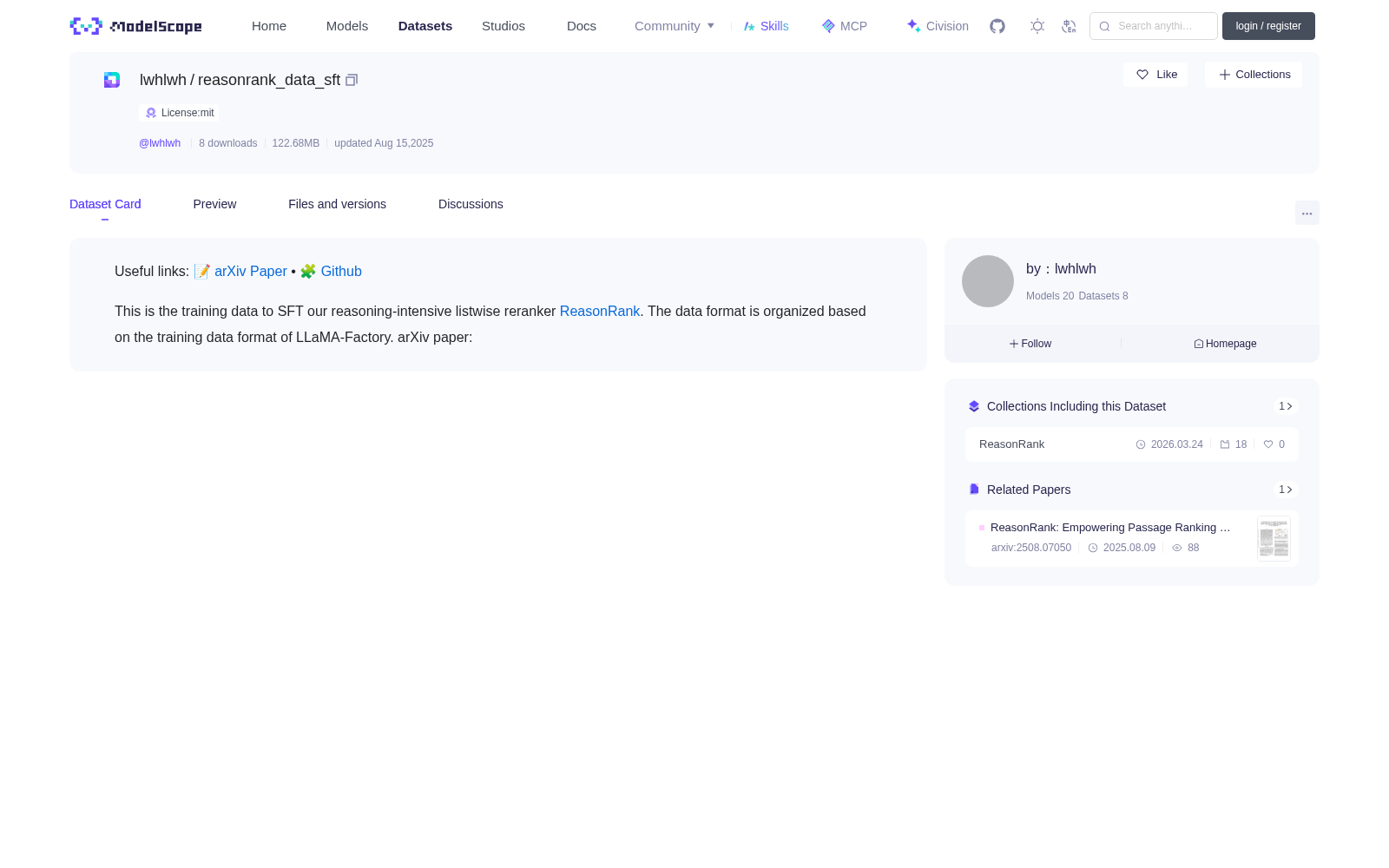The width and height of the screenshot is (1389, 868).
Task: Open ReasonRank: Empowering Passage Ranking paper
Action: click(1110, 528)
